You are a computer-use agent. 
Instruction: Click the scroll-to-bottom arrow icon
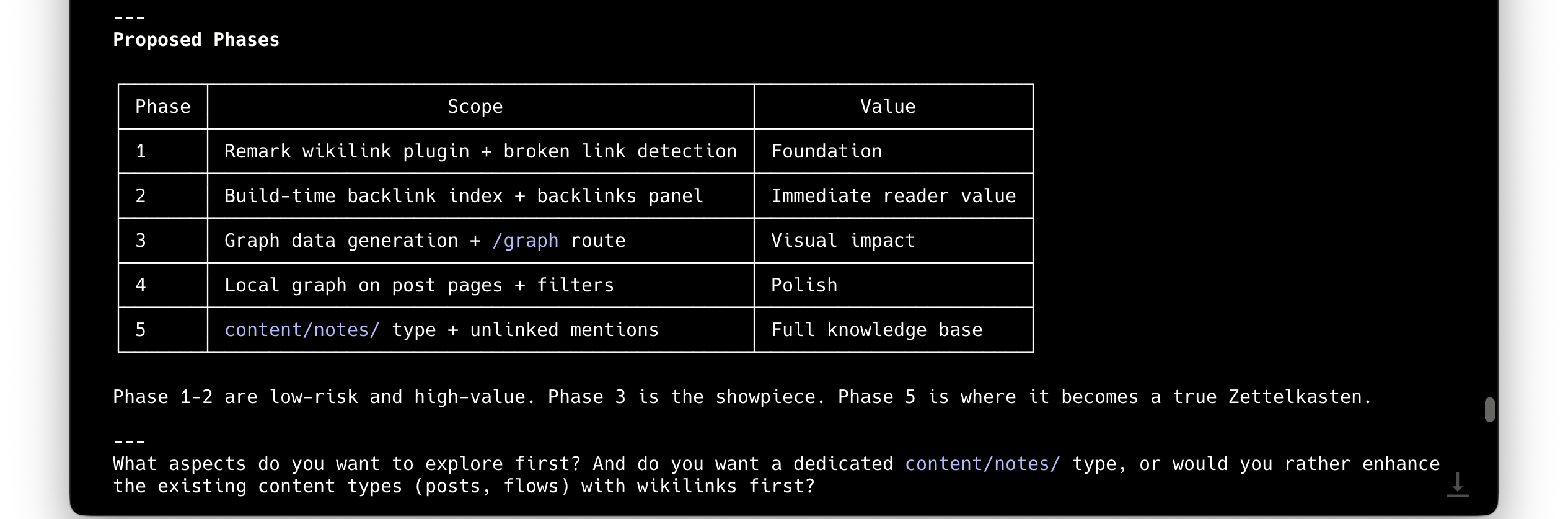[1457, 484]
